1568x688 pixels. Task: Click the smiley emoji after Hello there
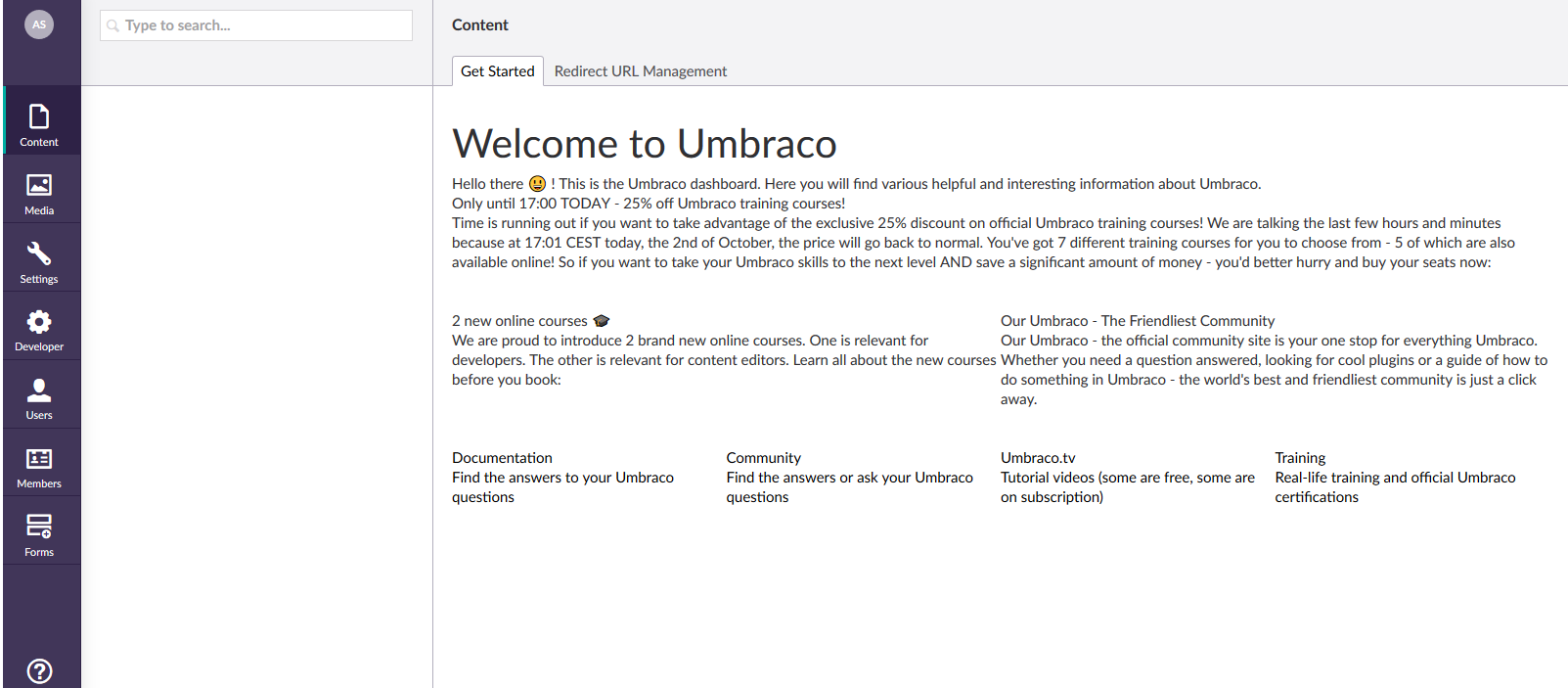coord(537,184)
